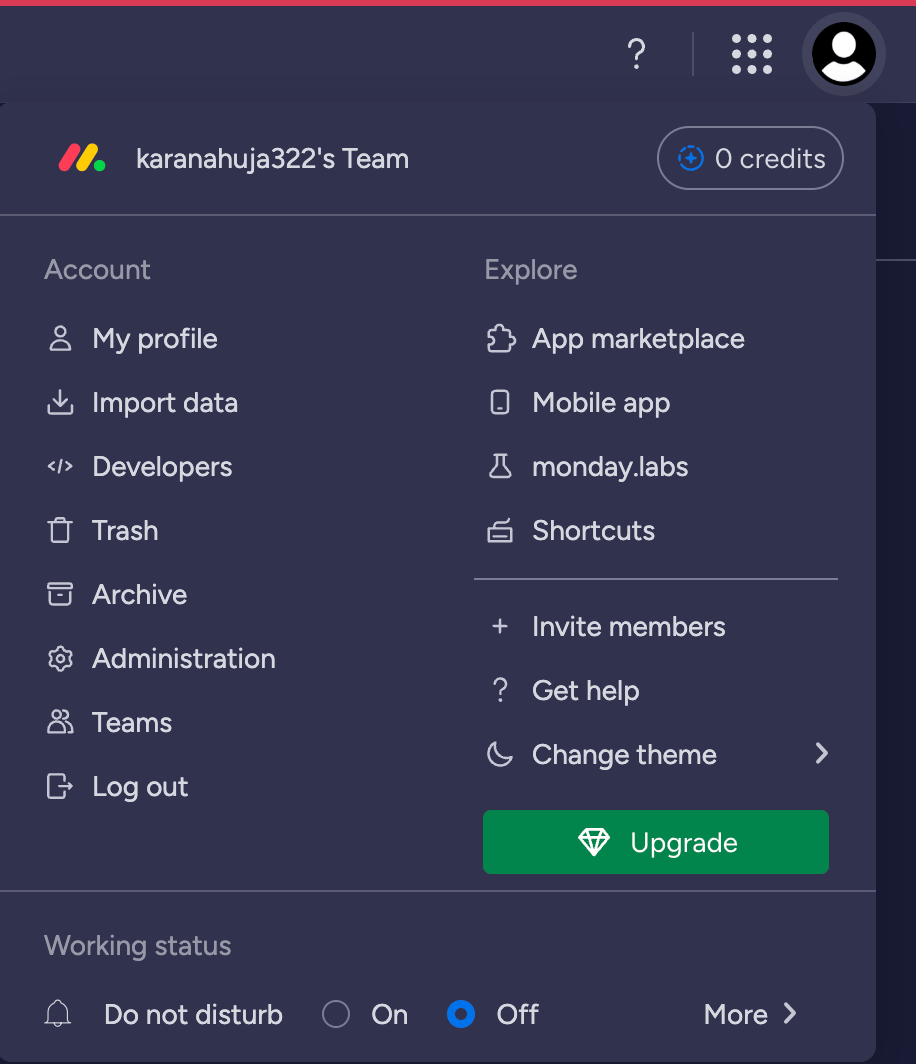Click the plus icon beside Invite members
Viewport: 916px width, 1064px height.
500,626
